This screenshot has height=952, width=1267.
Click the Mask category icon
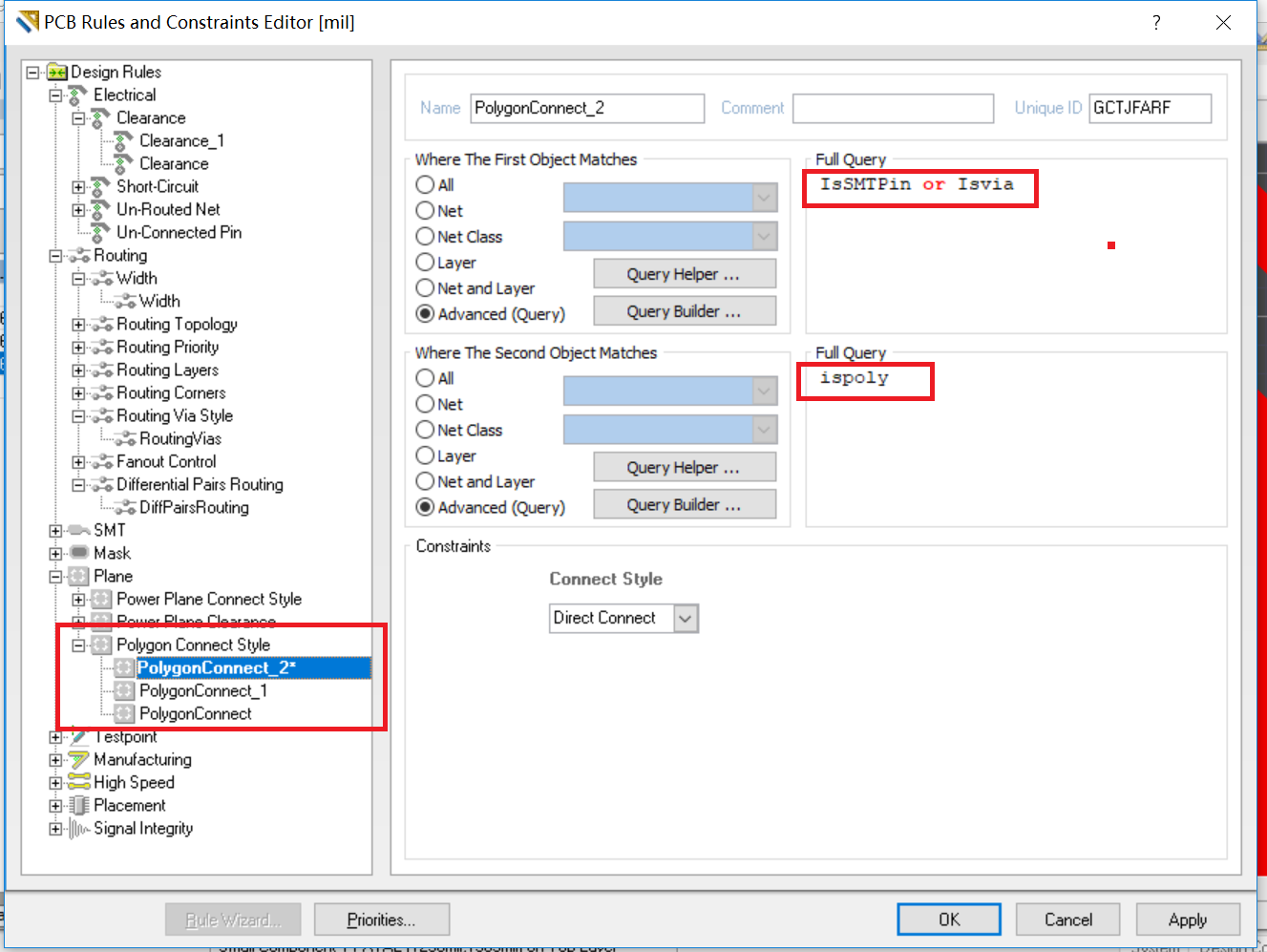click(x=79, y=554)
